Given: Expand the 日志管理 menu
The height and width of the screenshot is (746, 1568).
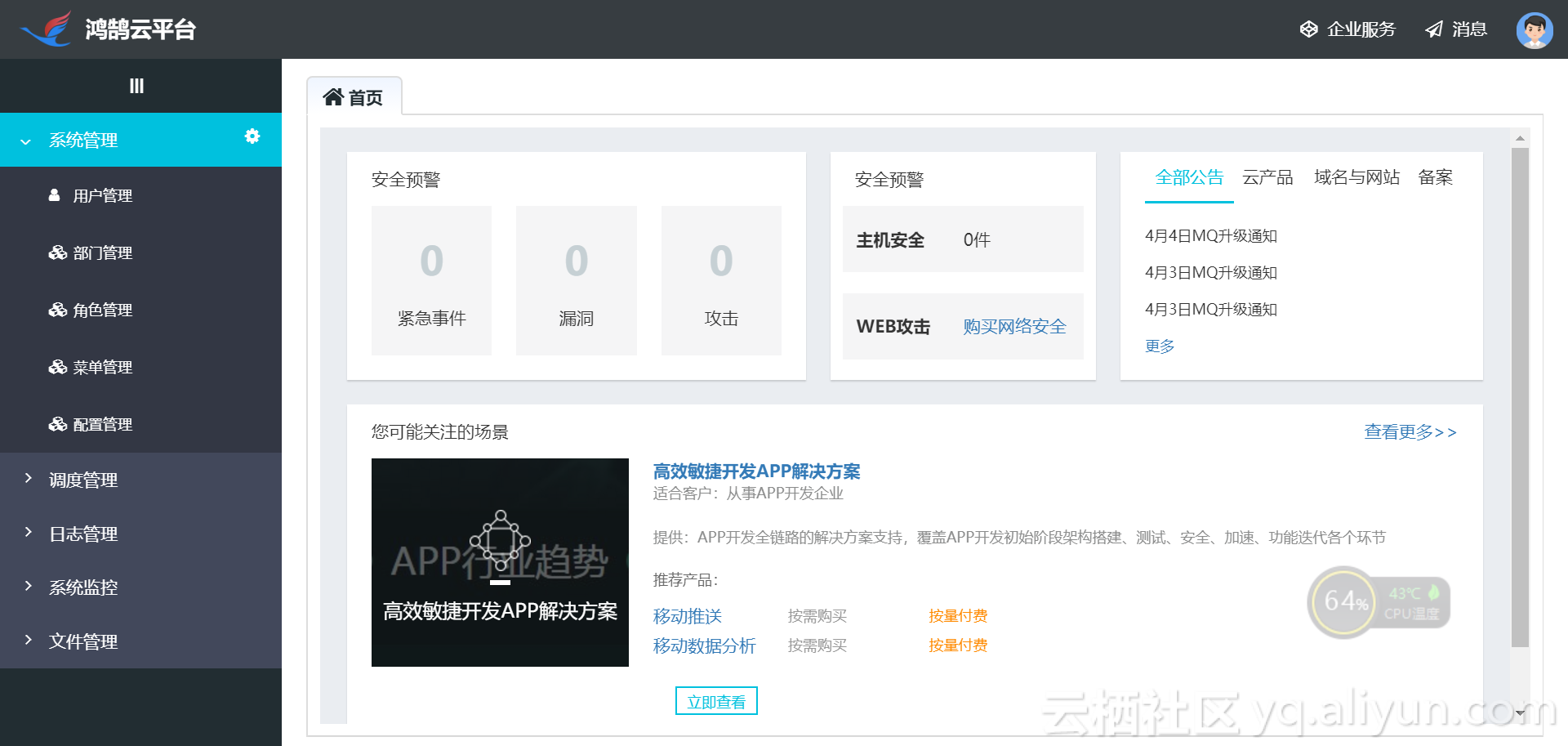Looking at the screenshot, I should tap(140, 534).
